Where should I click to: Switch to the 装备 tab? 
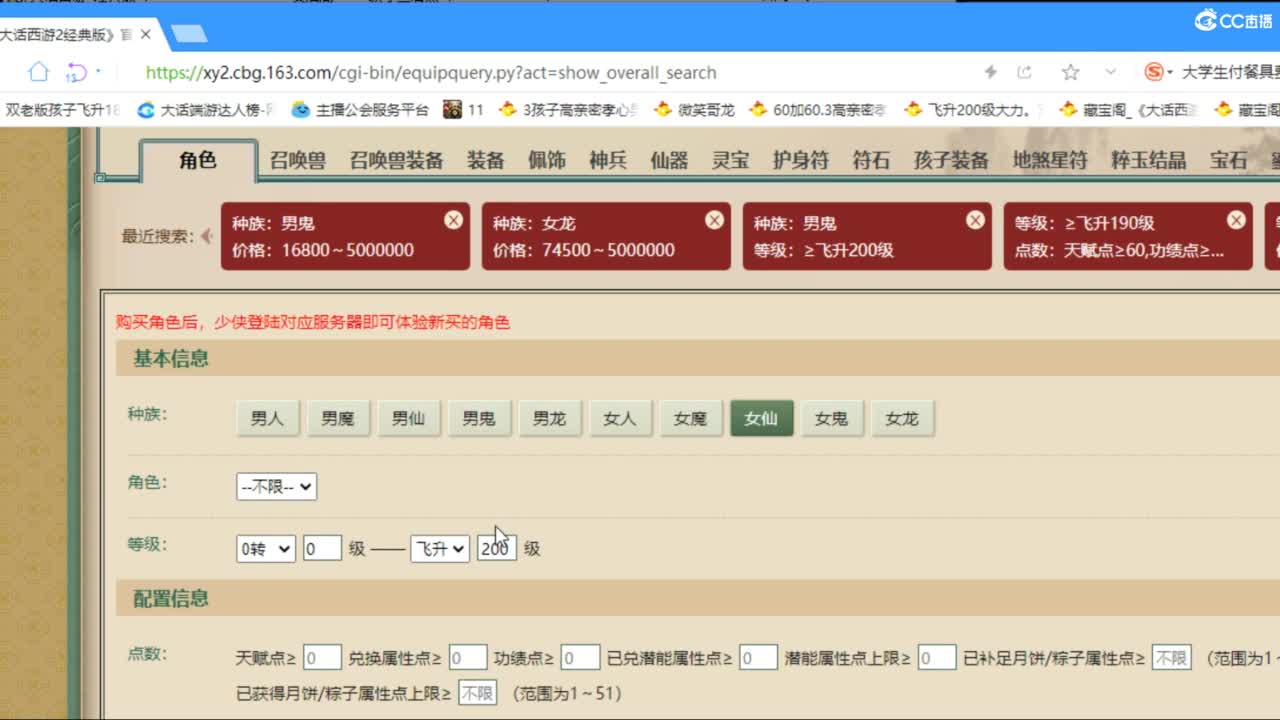pyautogui.click(x=485, y=160)
